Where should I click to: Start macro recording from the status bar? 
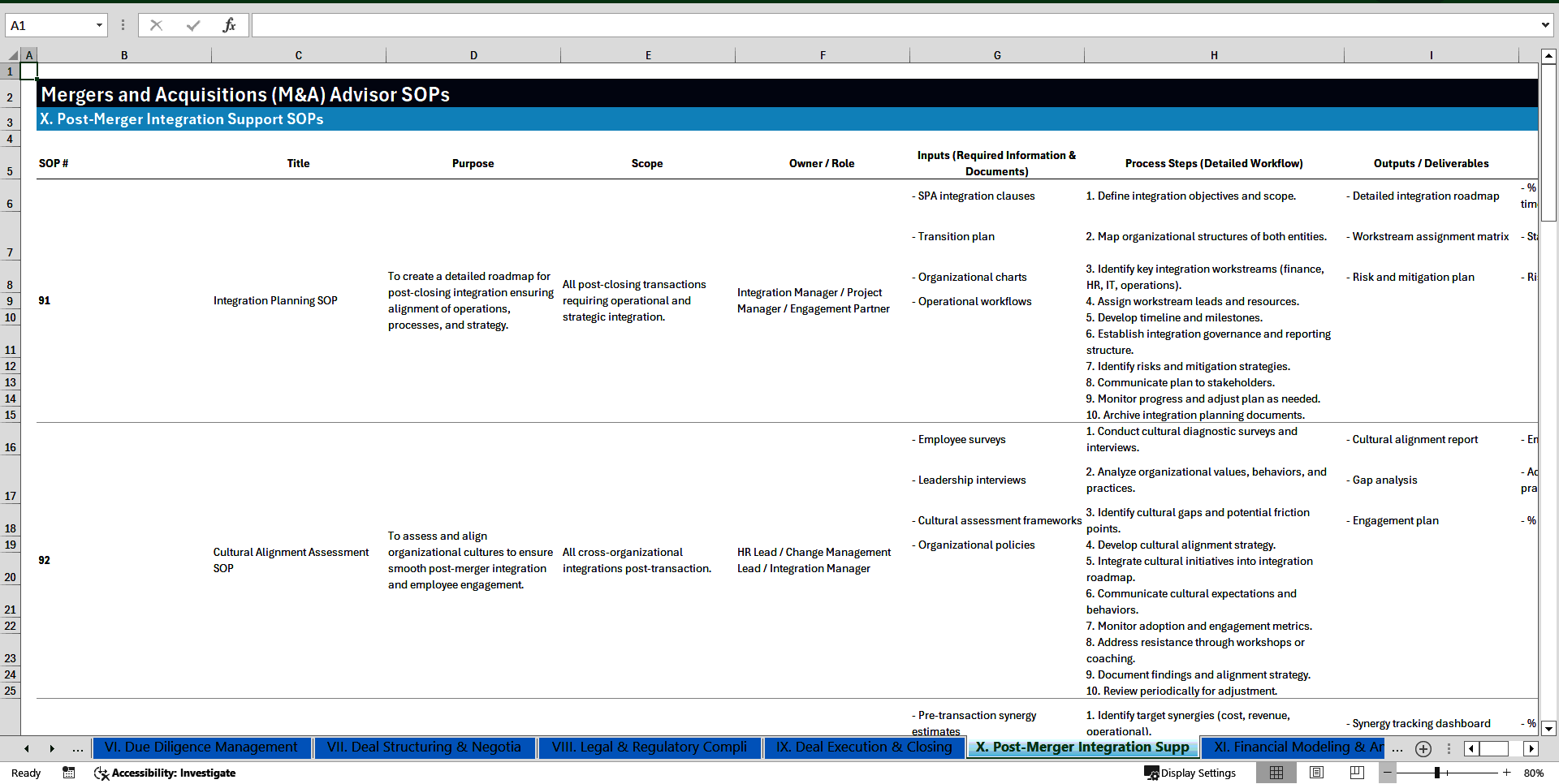(x=69, y=773)
